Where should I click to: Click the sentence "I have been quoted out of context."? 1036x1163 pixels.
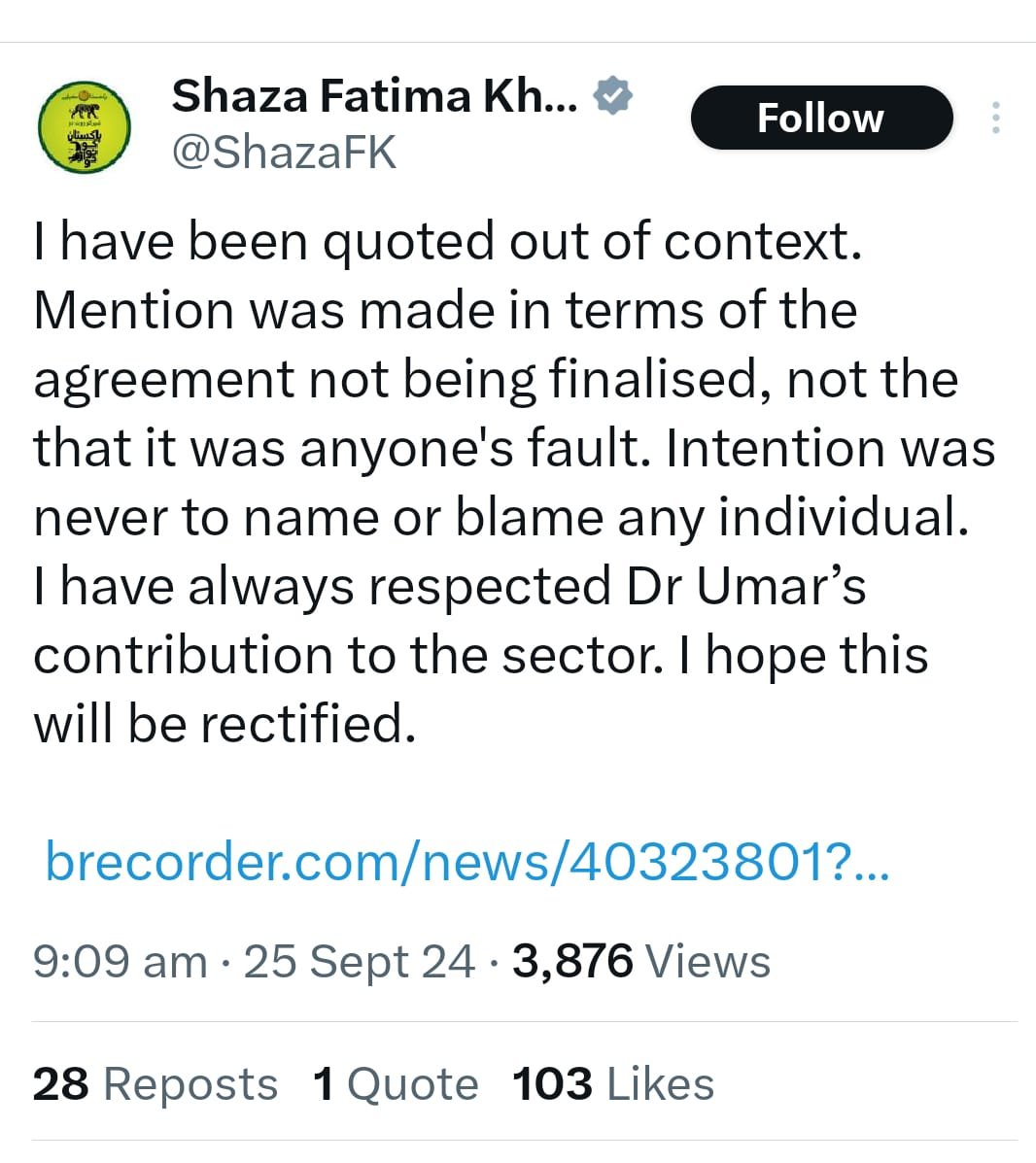pos(448,240)
